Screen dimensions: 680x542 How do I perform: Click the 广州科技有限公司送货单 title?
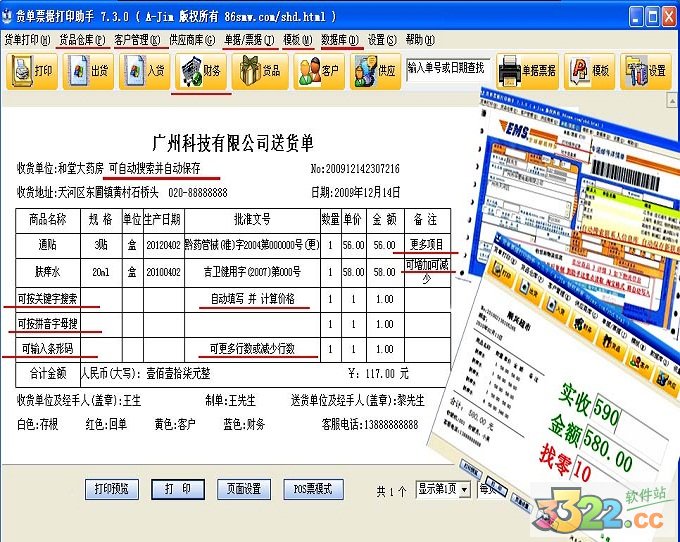(233, 143)
